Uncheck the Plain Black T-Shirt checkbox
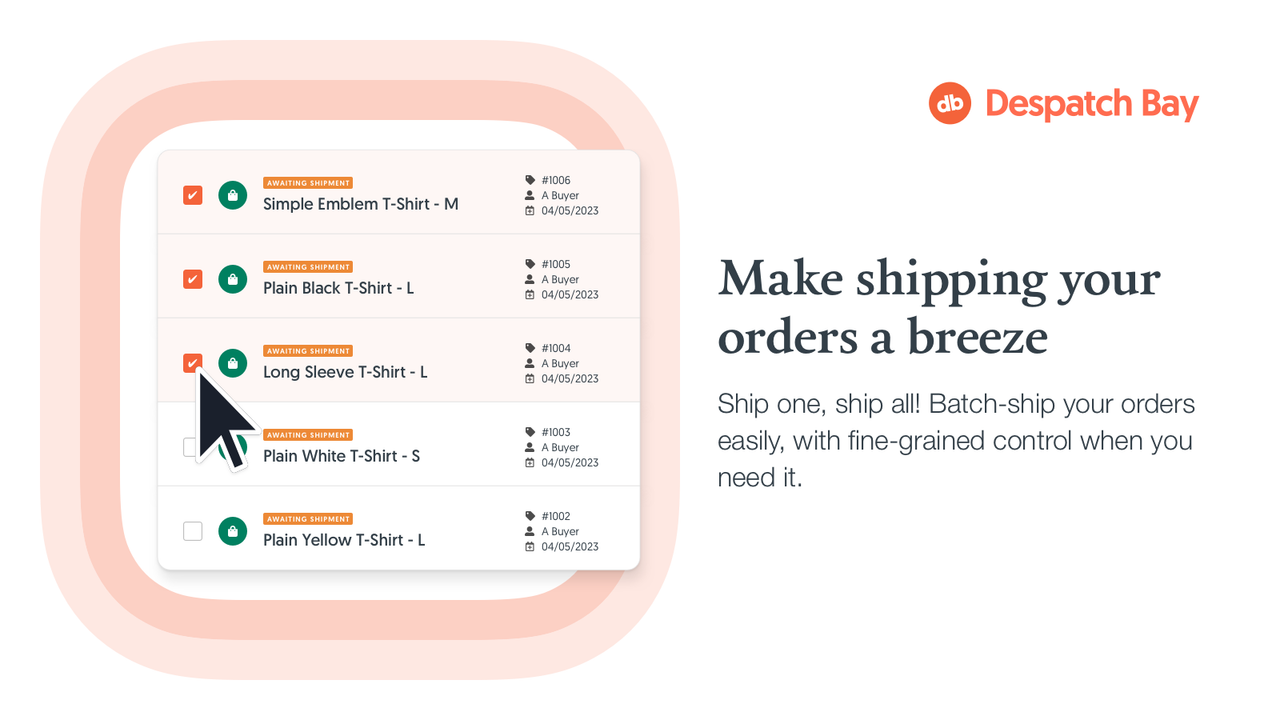Viewport: 1280px width, 720px height. point(192,279)
